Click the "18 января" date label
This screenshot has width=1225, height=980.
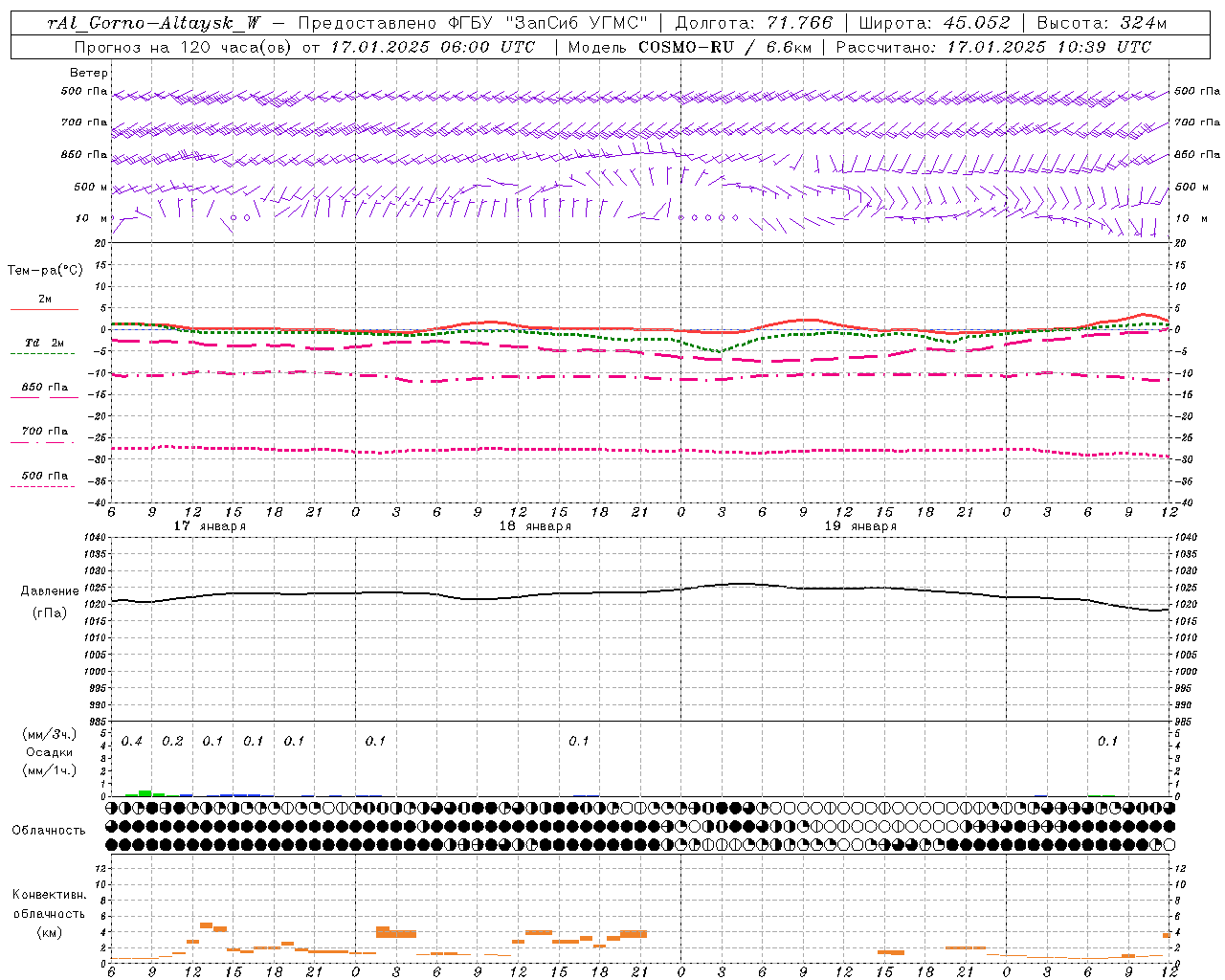point(535,526)
